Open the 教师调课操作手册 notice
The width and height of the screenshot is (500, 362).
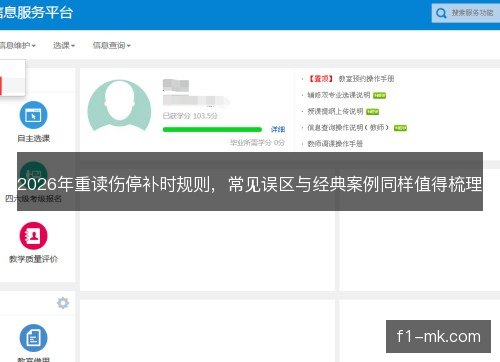335,144
